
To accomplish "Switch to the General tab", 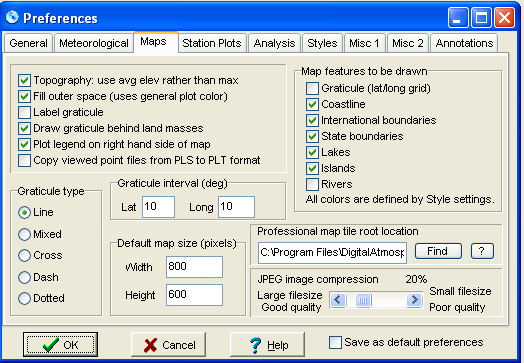I will point(28,43).
